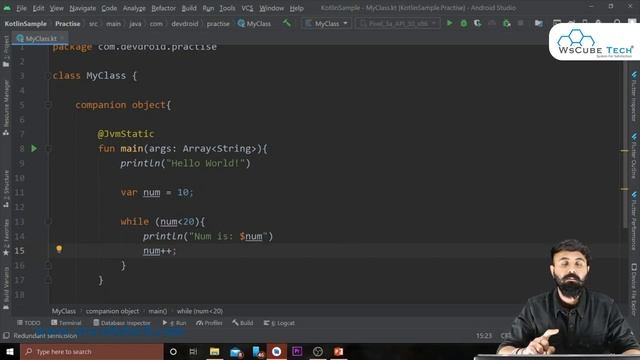The width and height of the screenshot is (640, 360).
Task: Open Task View in taskbar
Action: pos(193,351)
